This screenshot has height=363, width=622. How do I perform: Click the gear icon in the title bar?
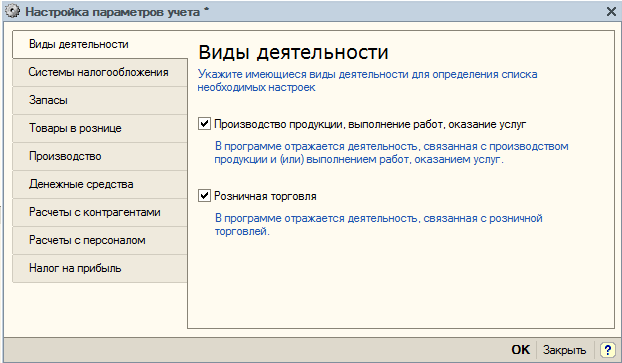click(x=12, y=11)
